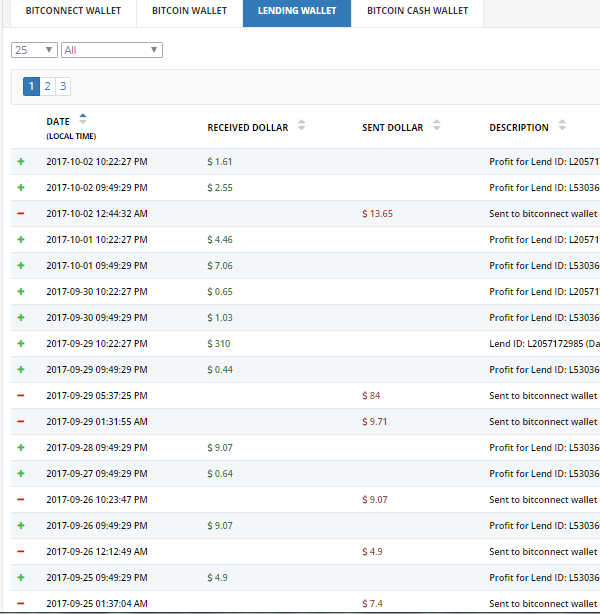Select the $ 13.65 sent amount
Screen dimensions: 600x614
tap(378, 214)
